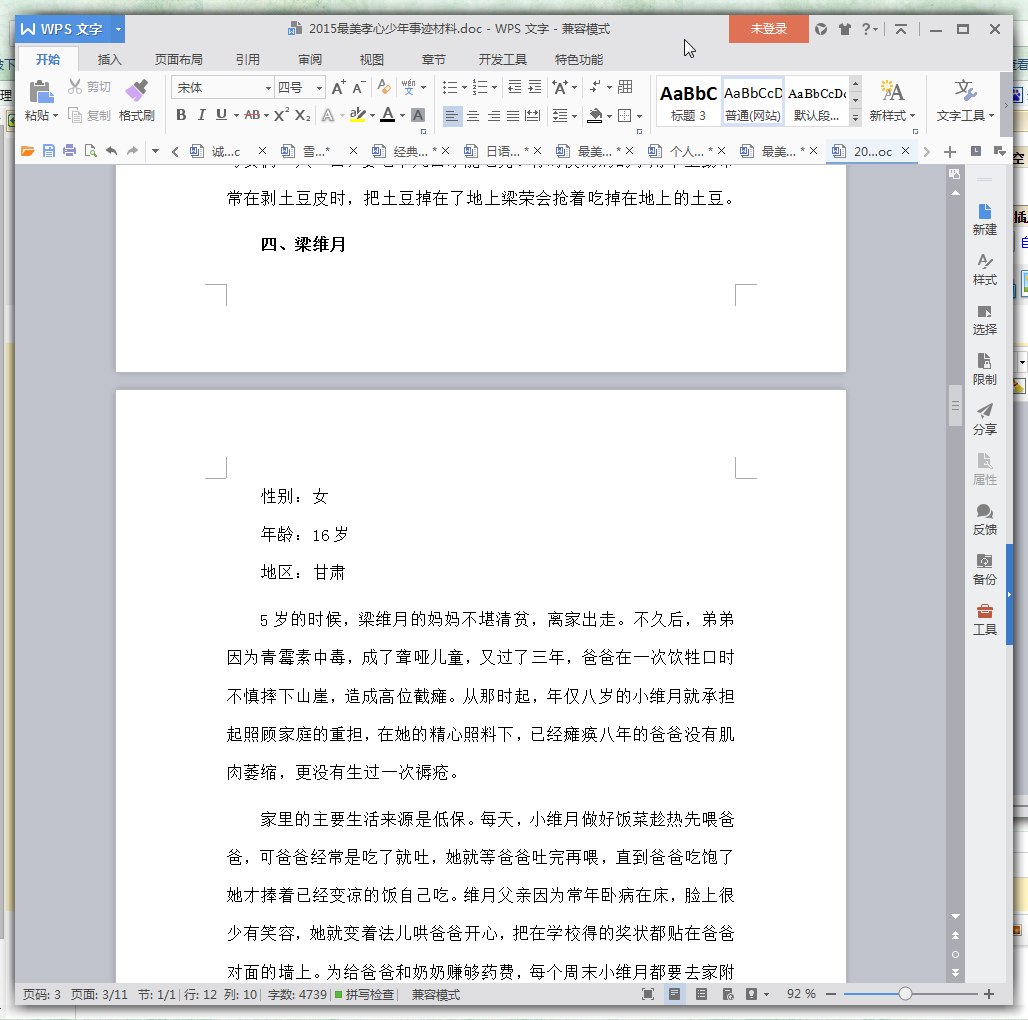Toggle spell check (拼写检查) in status bar
The width and height of the screenshot is (1028, 1020).
[365, 994]
